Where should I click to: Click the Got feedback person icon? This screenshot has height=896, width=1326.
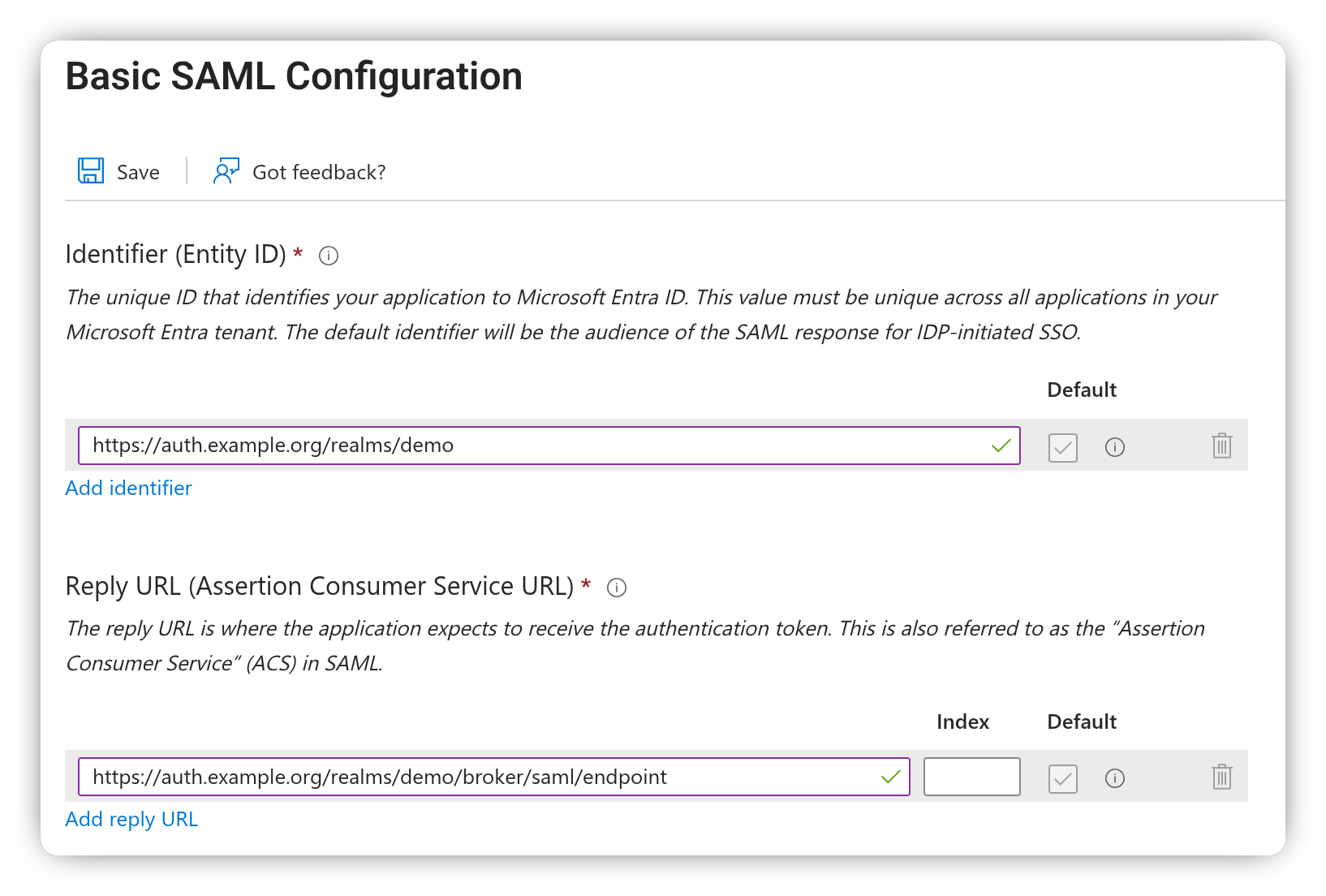226,170
